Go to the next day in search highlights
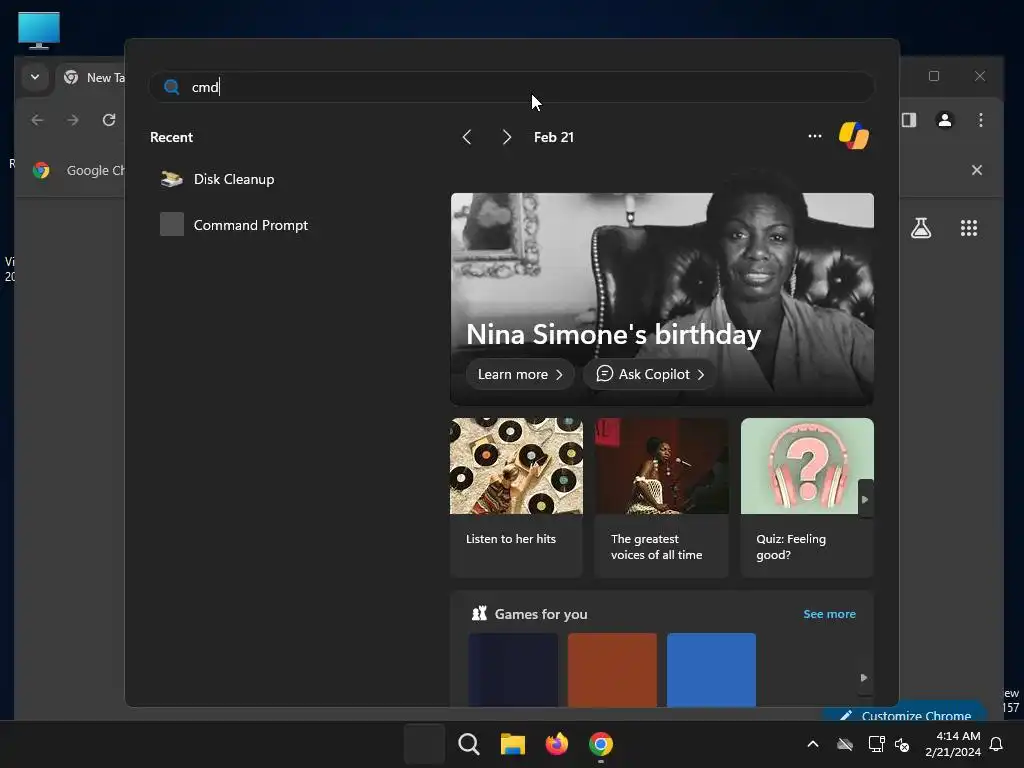Image resolution: width=1024 pixels, height=768 pixels. coord(507,137)
